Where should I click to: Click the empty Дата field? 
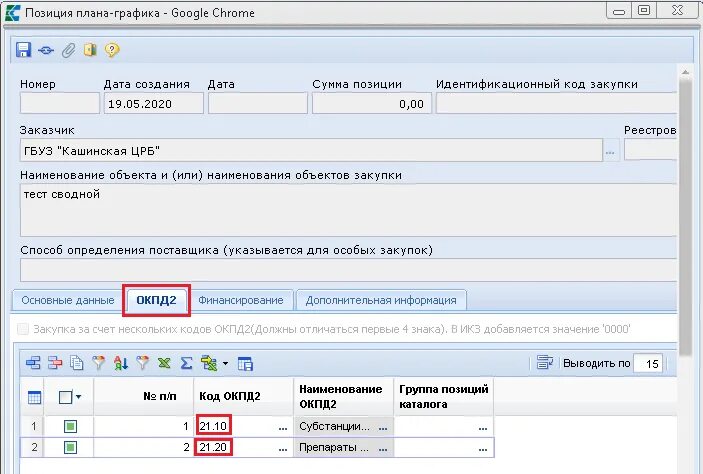click(258, 104)
